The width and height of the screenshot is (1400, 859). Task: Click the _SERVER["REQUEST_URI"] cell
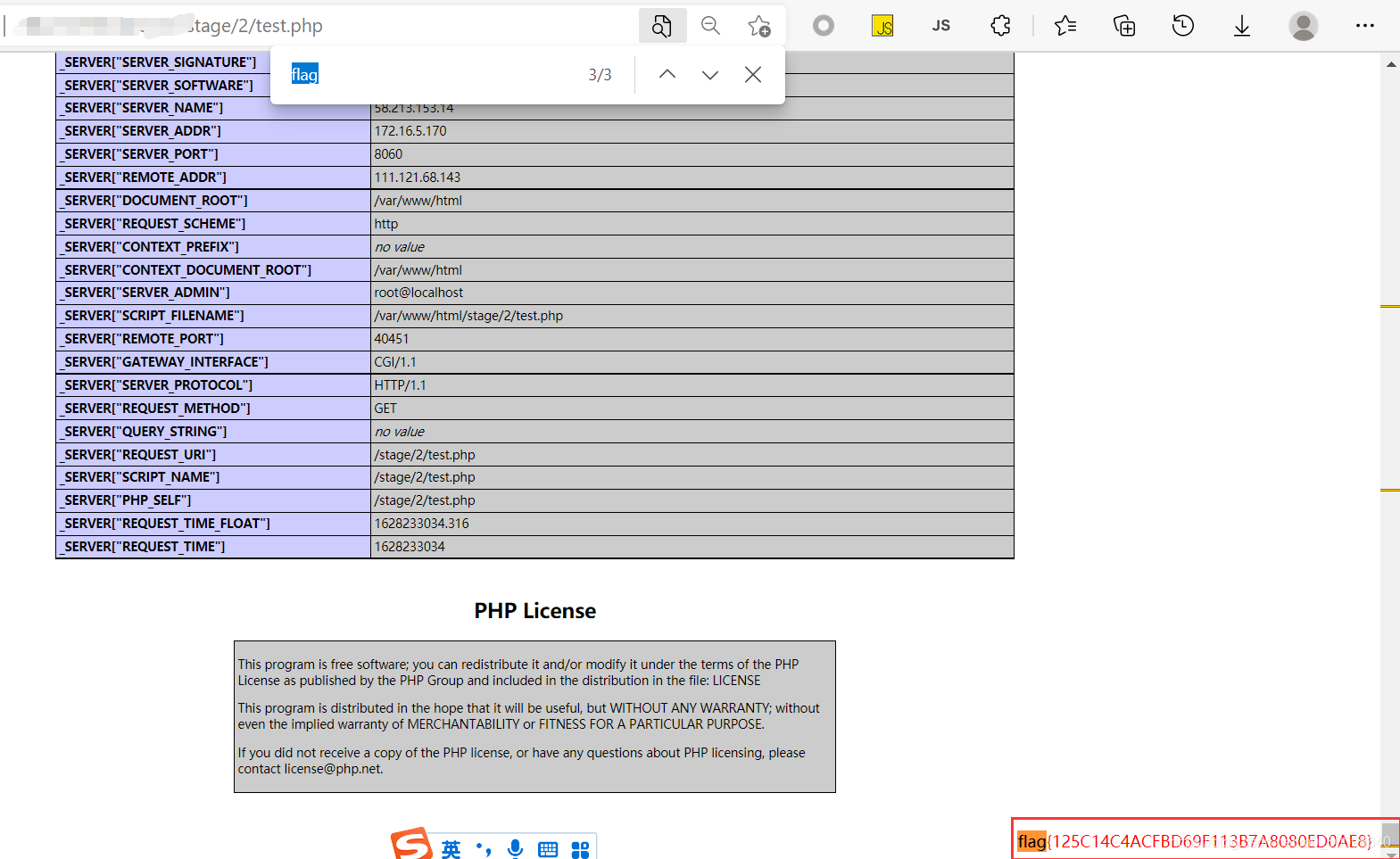pos(213,455)
